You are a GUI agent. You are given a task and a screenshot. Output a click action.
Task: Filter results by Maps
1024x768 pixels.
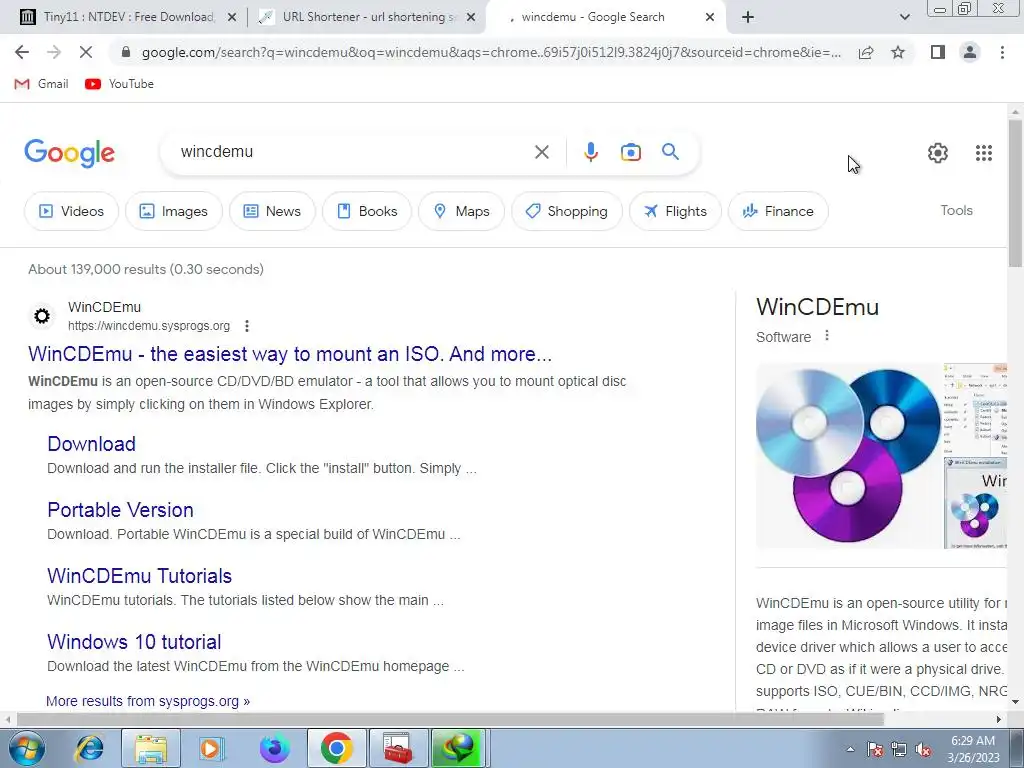coord(462,211)
